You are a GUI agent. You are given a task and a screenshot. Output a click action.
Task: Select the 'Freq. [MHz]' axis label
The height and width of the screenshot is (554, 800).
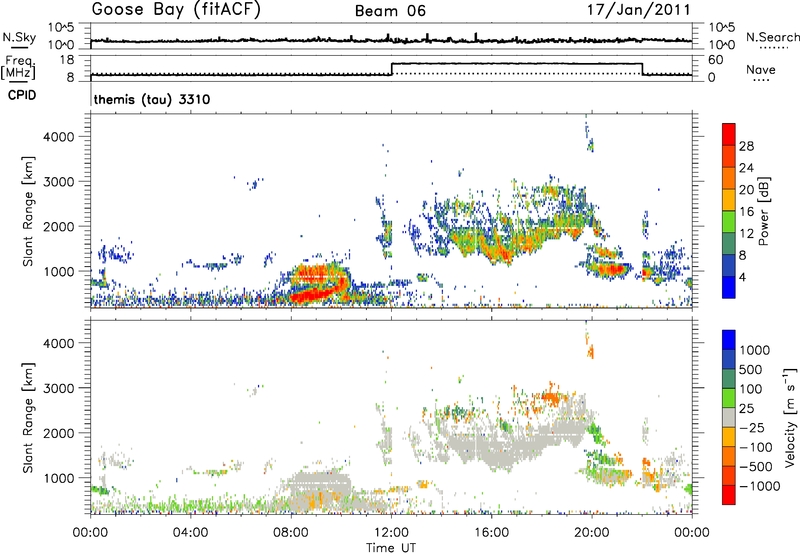pos(18,67)
